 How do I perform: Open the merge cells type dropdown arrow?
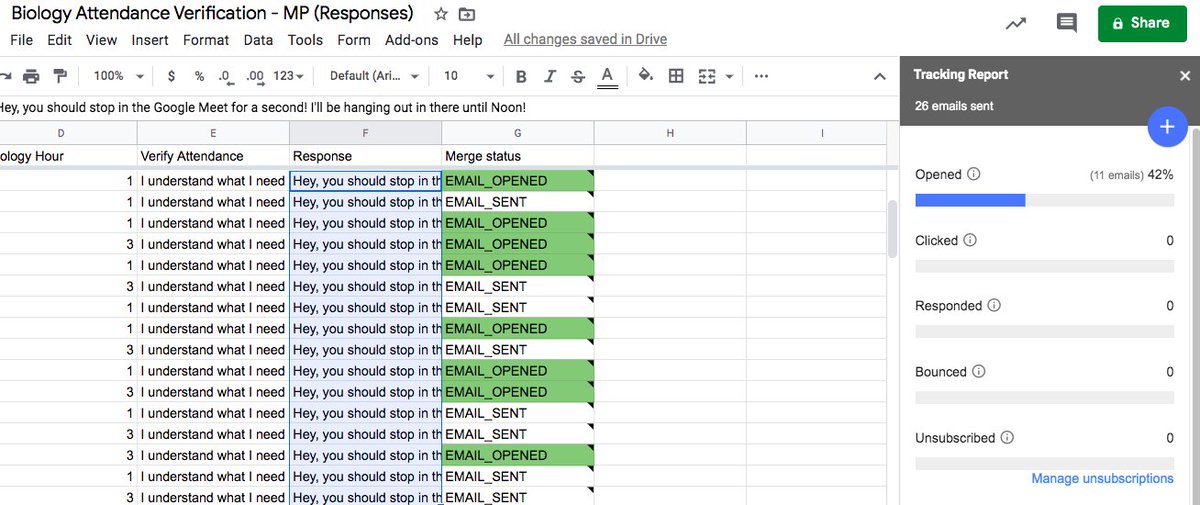pos(729,76)
